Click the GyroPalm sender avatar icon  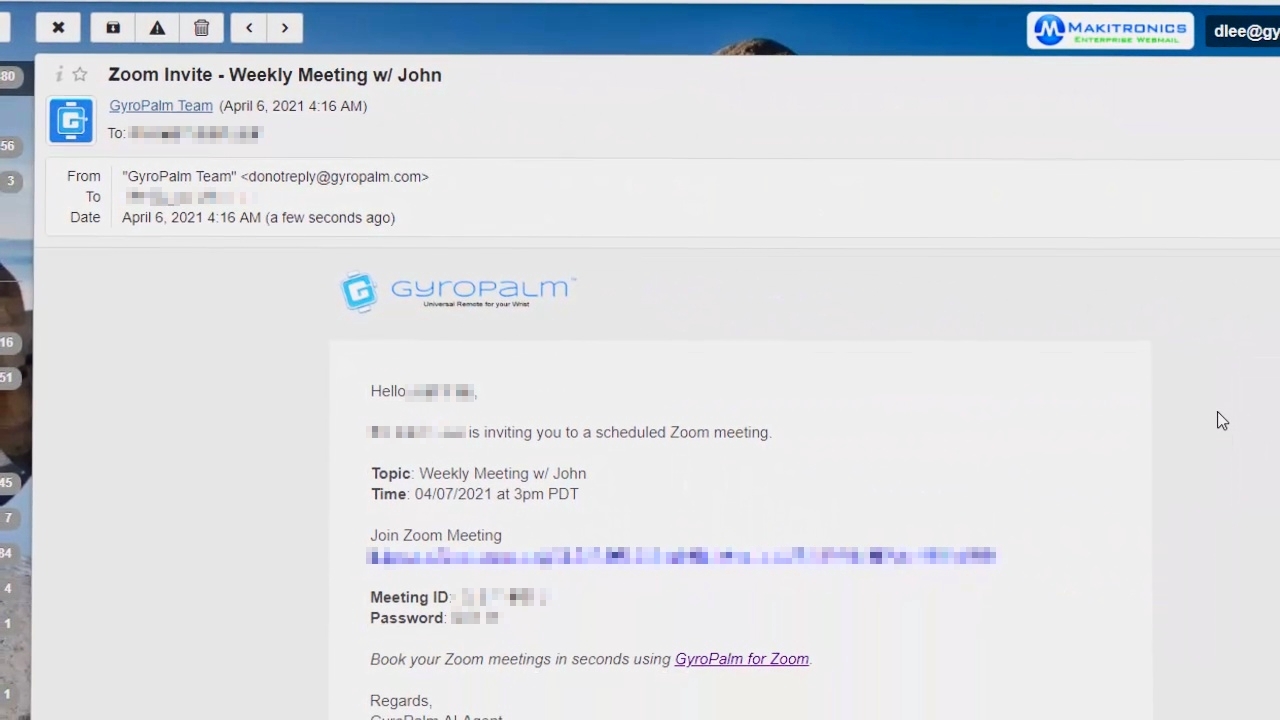pyautogui.click(x=71, y=121)
